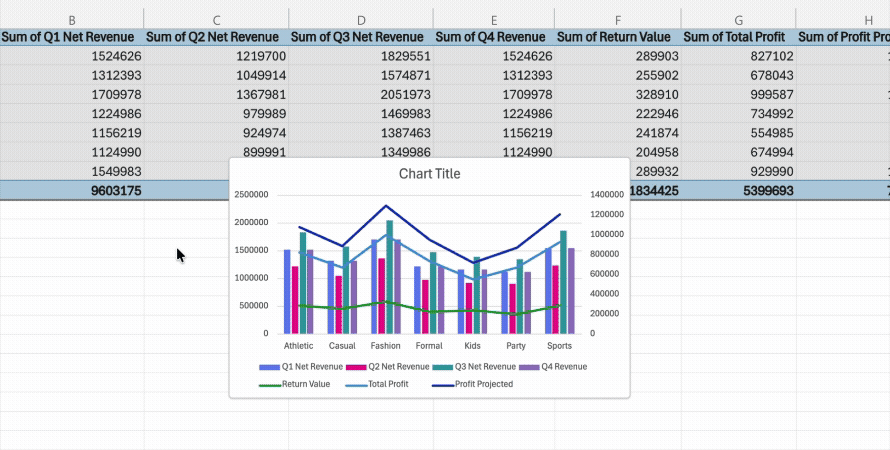Select column G header
This screenshot has height=450, width=890.
738,19
